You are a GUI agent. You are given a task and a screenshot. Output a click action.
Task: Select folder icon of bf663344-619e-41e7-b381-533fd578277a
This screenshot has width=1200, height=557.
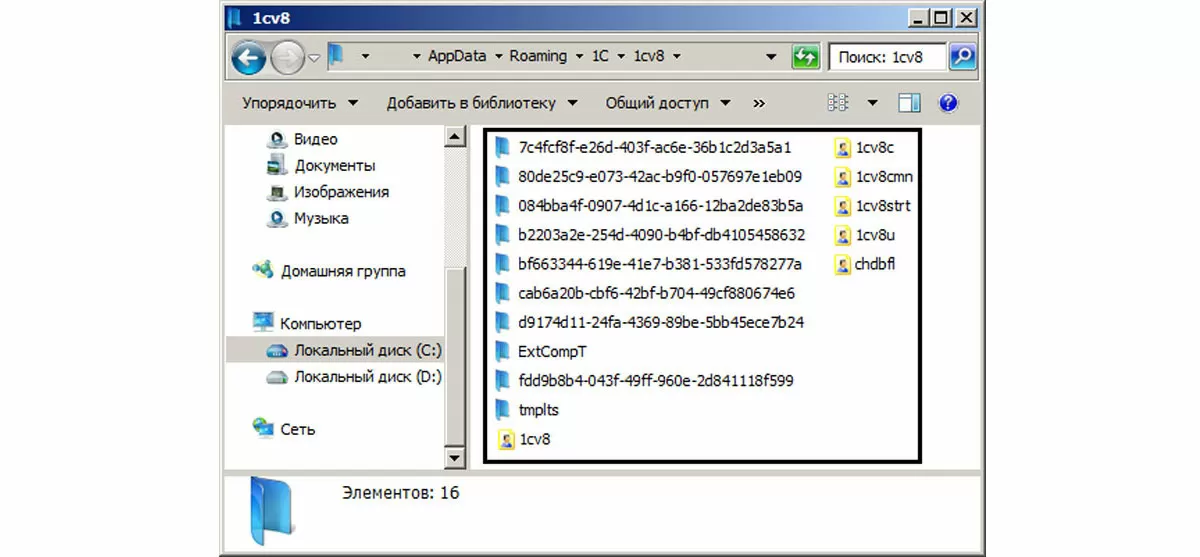point(503,264)
